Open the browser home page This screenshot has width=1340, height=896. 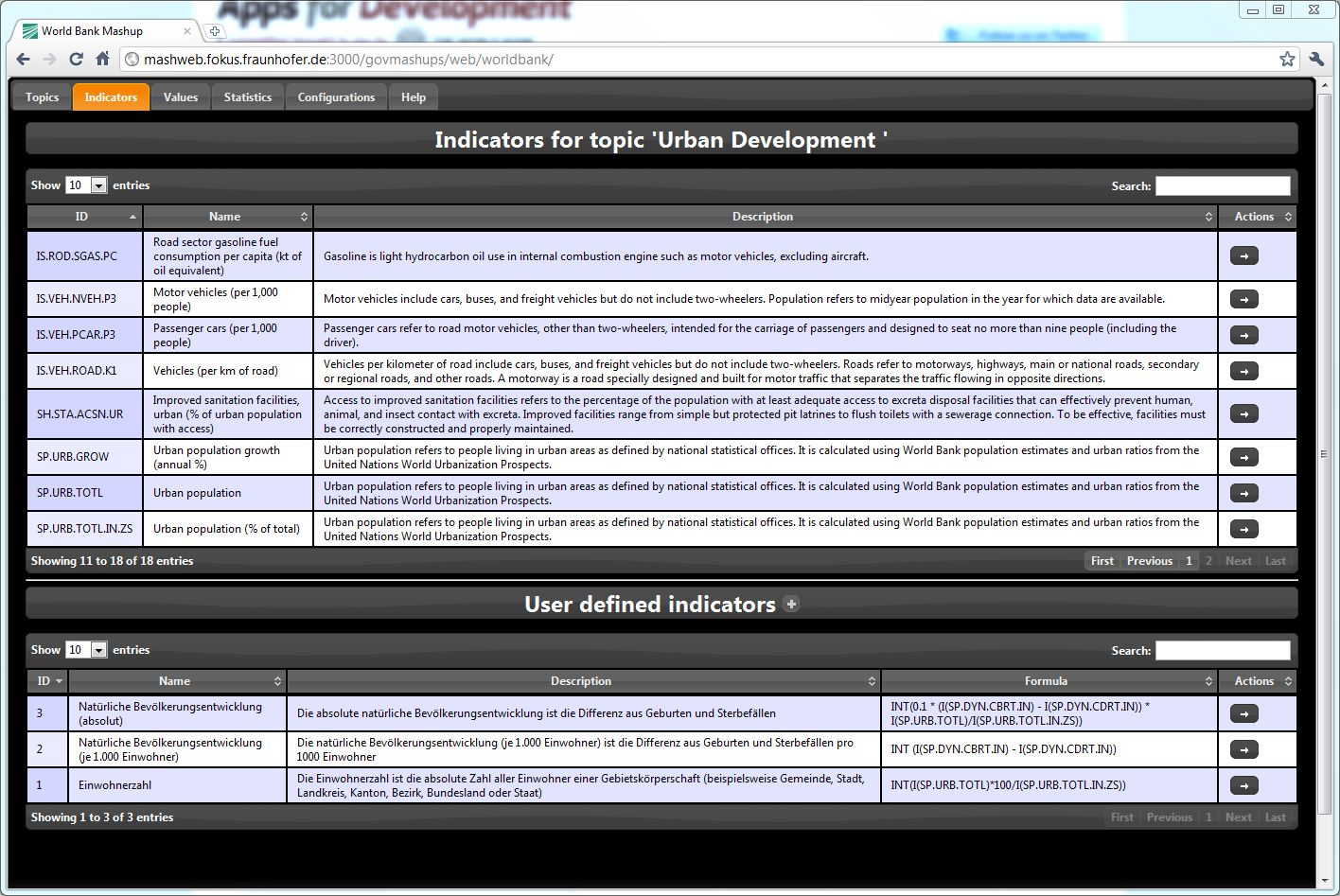click(x=103, y=59)
